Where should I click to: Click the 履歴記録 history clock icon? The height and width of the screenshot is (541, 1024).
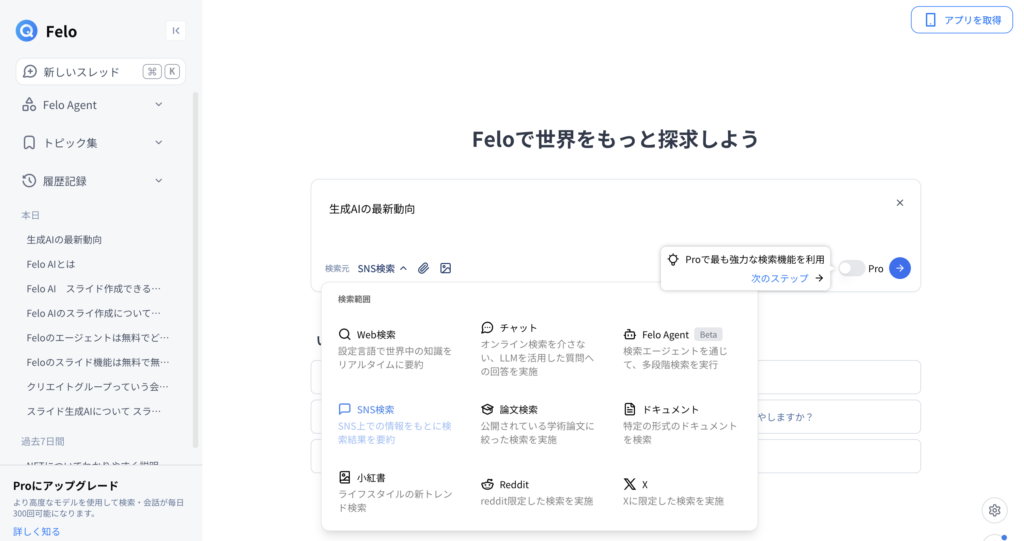pos(29,181)
